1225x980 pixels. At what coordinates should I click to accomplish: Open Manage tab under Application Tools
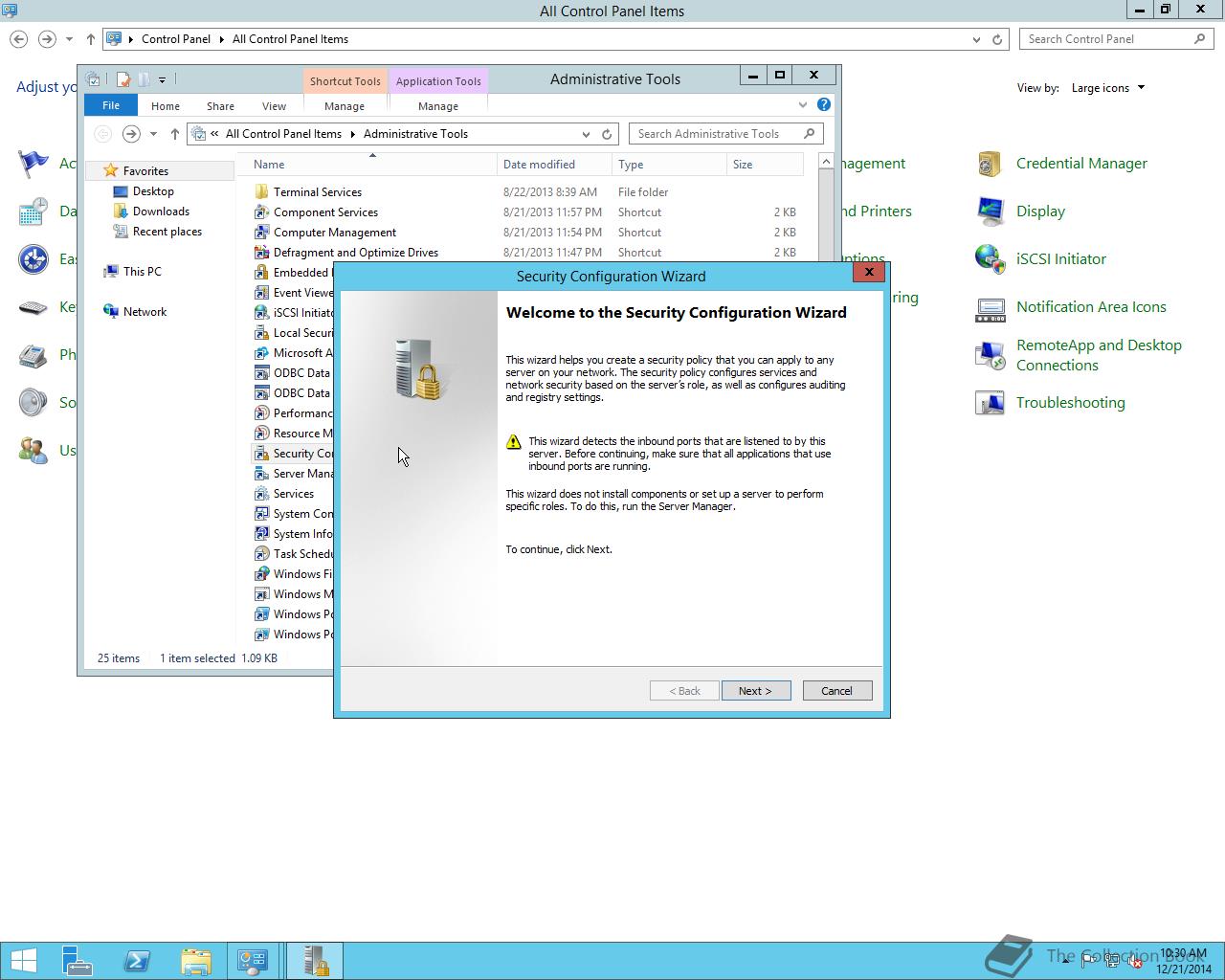[x=438, y=106]
